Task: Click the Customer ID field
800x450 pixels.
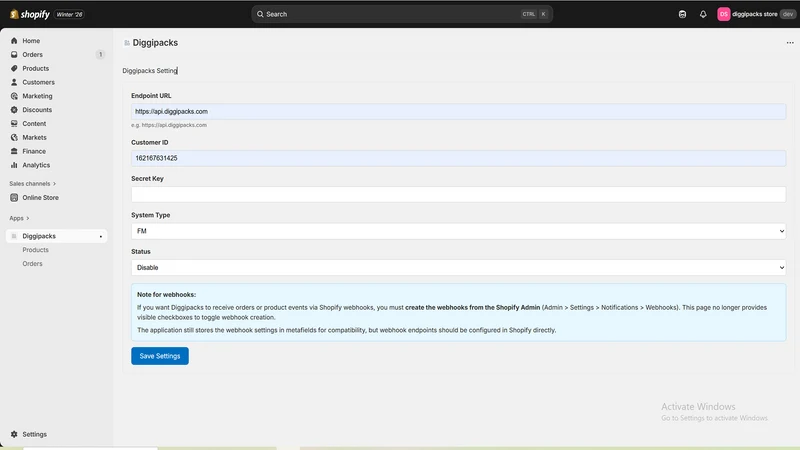Action: click(458, 158)
